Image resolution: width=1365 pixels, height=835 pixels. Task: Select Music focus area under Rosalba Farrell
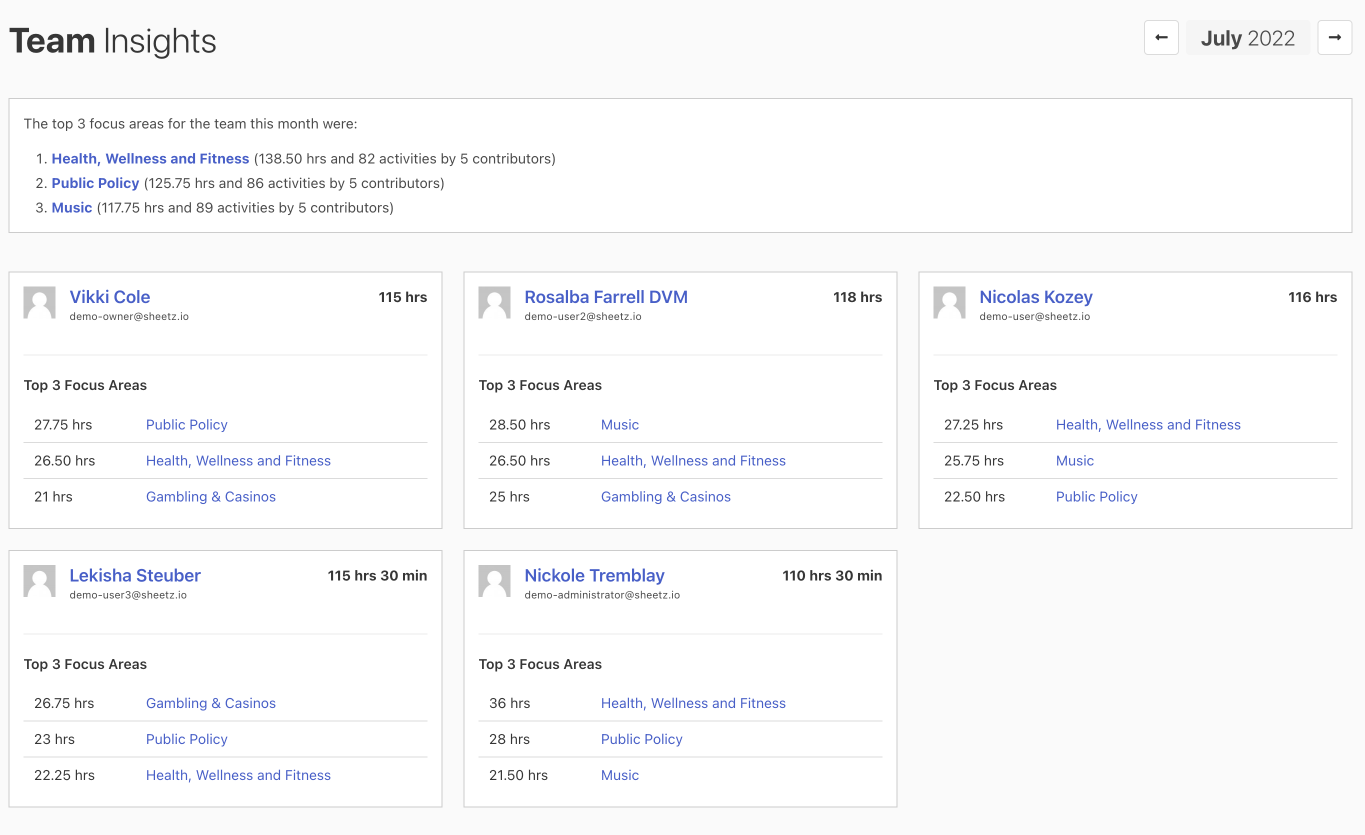[620, 425]
